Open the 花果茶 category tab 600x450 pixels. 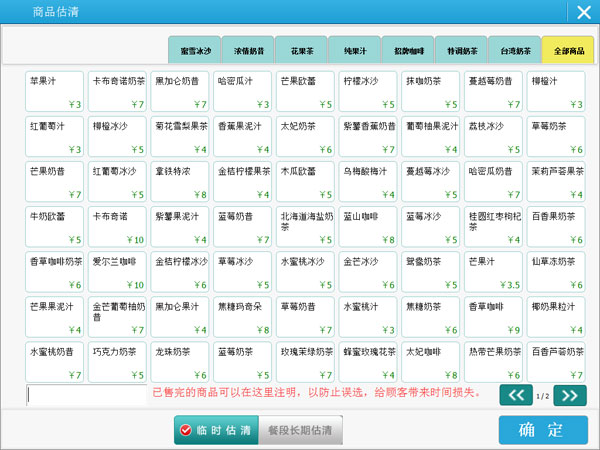click(x=301, y=50)
